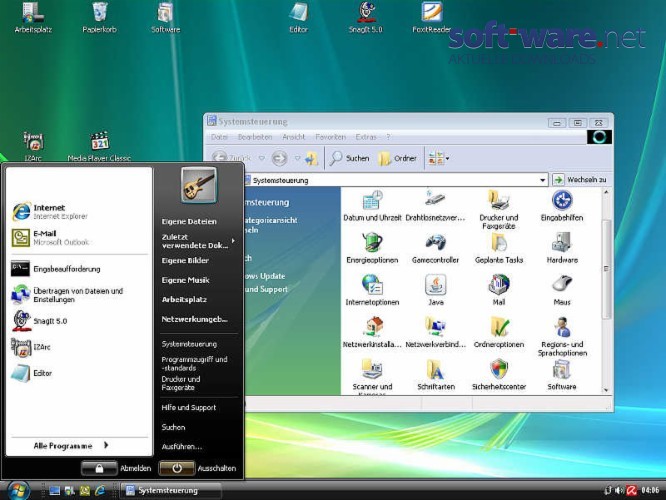The width and height of the screenshot is (666, 500).
Task: Click the Windows Start orb
Action: [17, 491]
